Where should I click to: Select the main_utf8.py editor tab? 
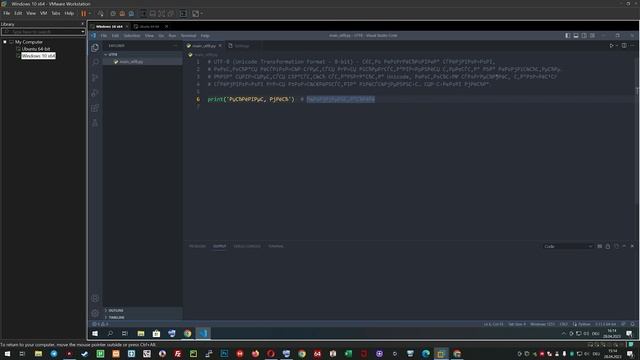[x=204, y=46]
